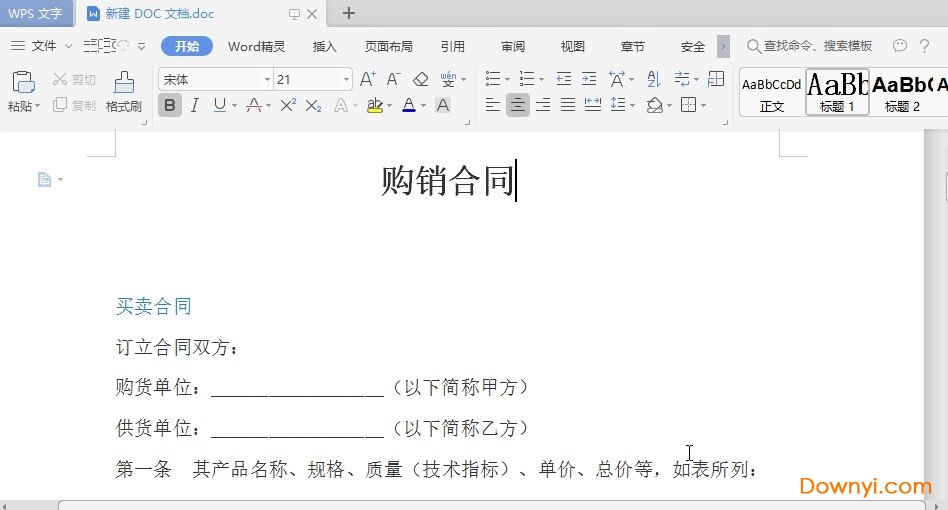Click the Copy (复制) icon
The height and width of the screenshot is (510, 948).
(59, 105)
